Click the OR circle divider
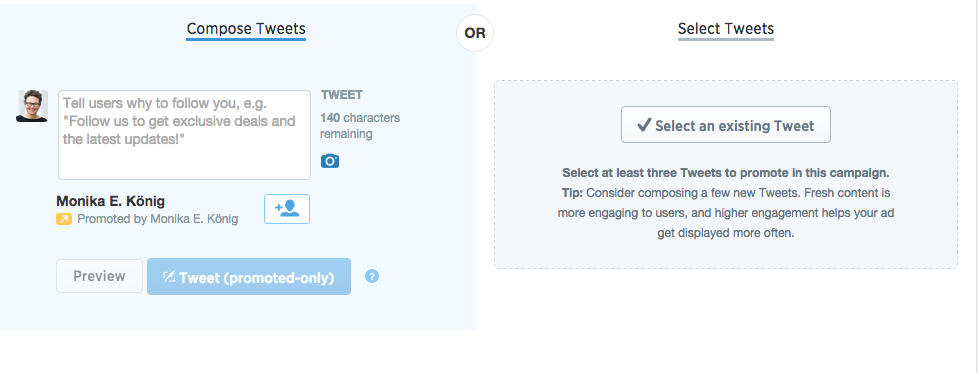 (x=475, y=33)
